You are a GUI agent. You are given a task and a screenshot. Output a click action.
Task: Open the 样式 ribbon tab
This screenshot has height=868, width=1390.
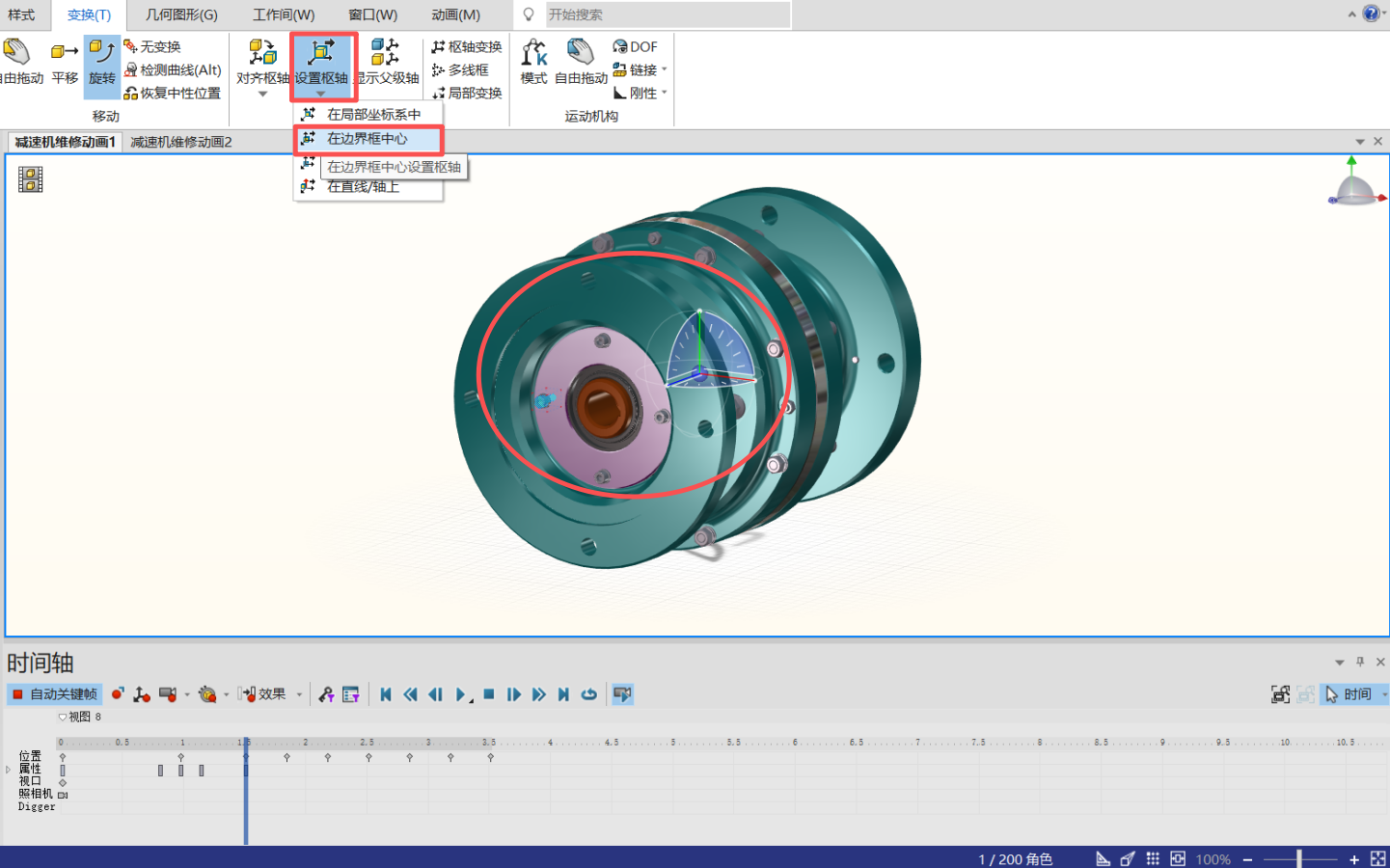[x=21, y=14]
